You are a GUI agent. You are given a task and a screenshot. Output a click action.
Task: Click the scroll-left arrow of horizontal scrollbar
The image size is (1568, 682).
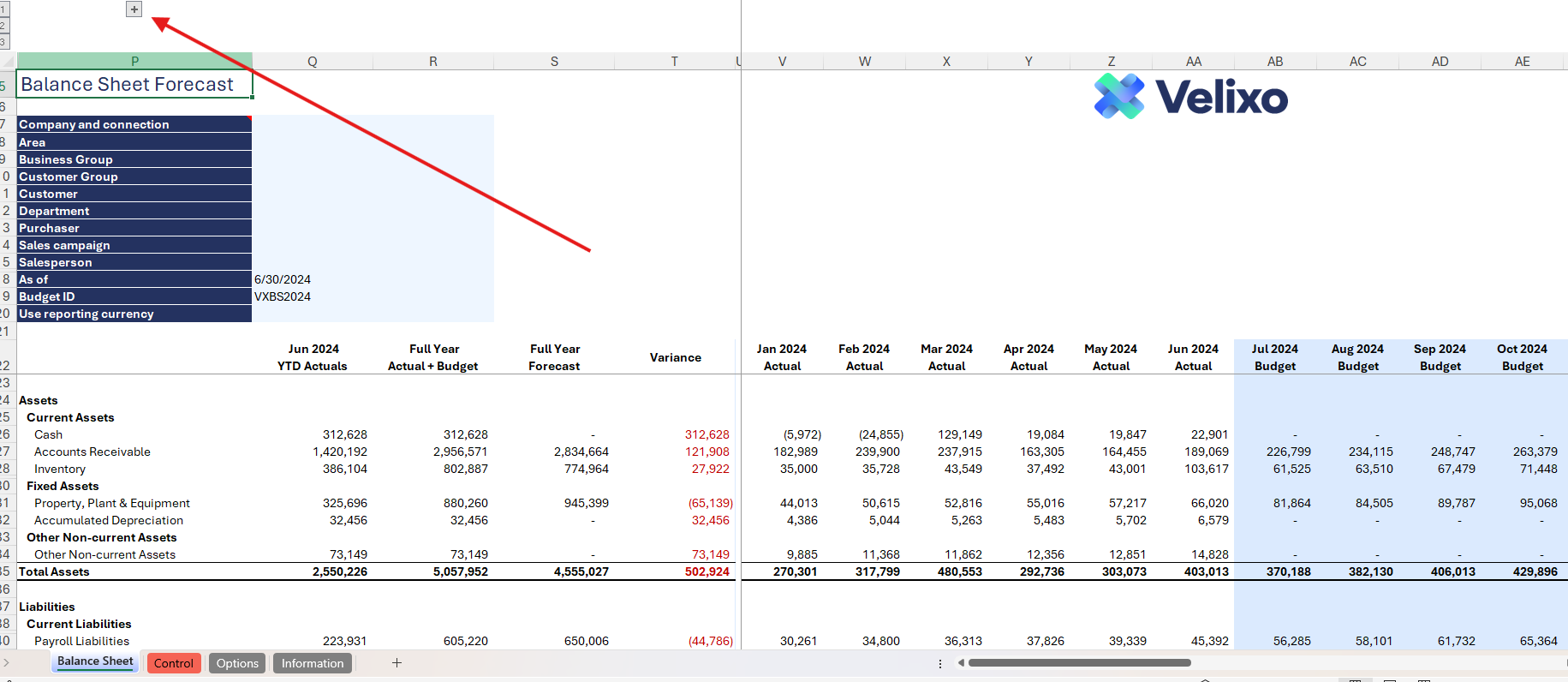click(x=961, y=663)
